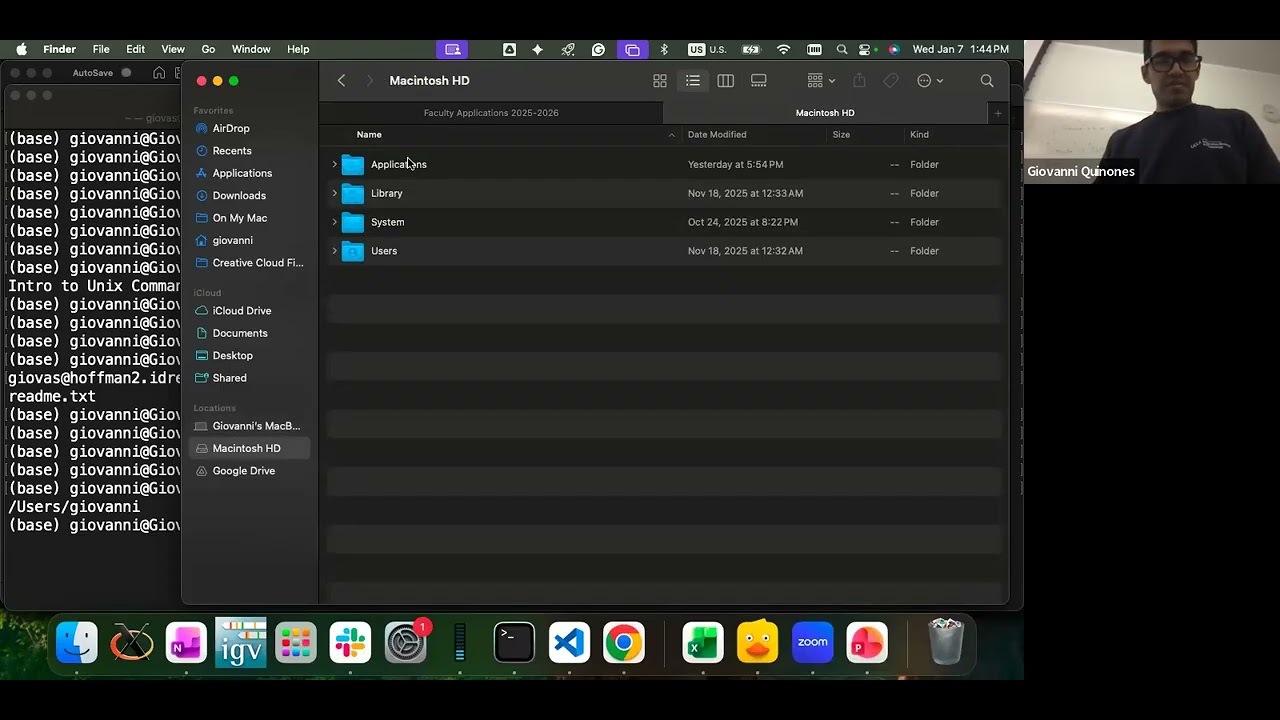Screen dimensions: 1280x720
Task: Open the File menu
Action: [101, 49]
